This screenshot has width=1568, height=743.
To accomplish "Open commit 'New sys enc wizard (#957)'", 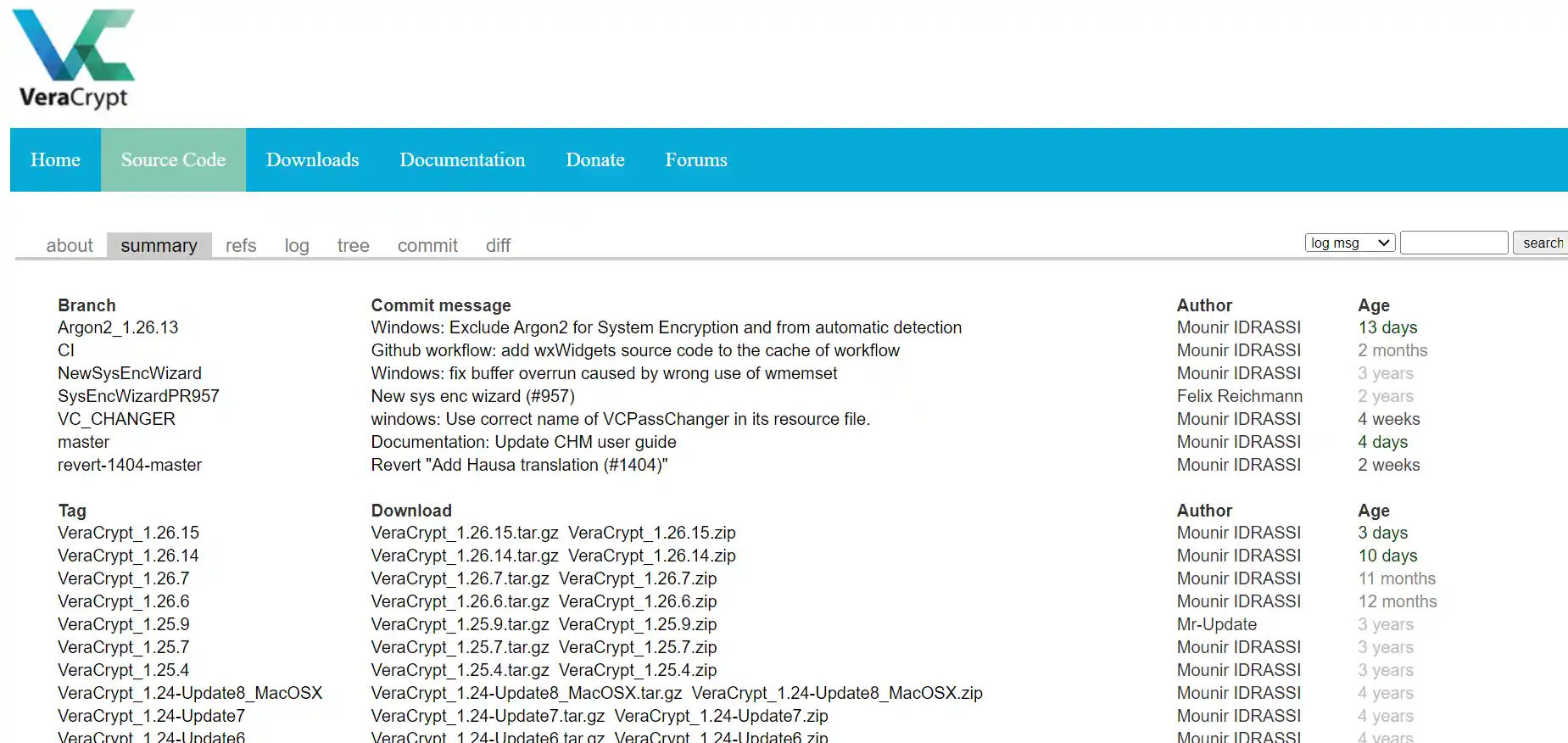I will (472, 396).
